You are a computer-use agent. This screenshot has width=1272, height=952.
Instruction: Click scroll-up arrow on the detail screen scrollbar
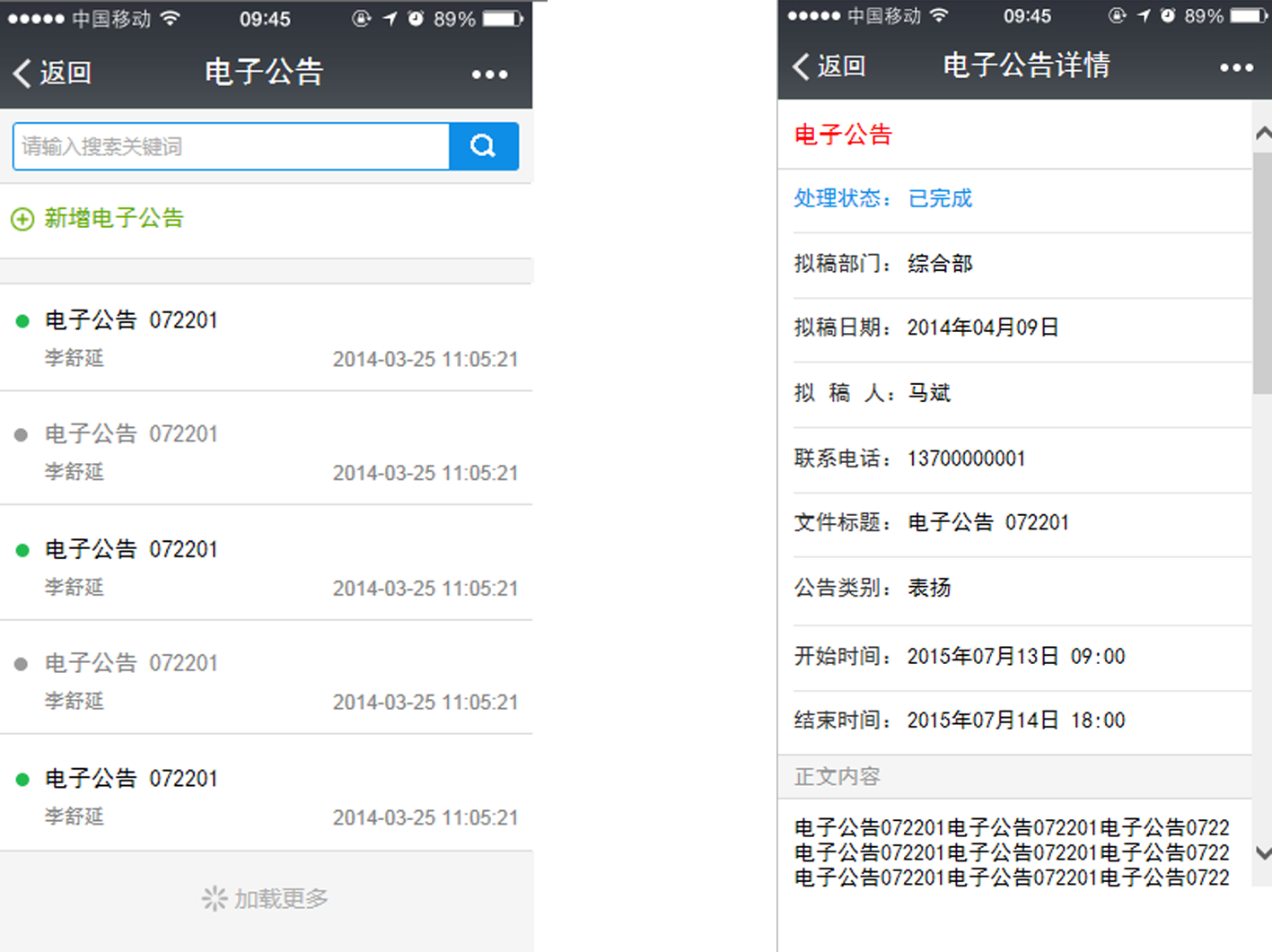1263,134
